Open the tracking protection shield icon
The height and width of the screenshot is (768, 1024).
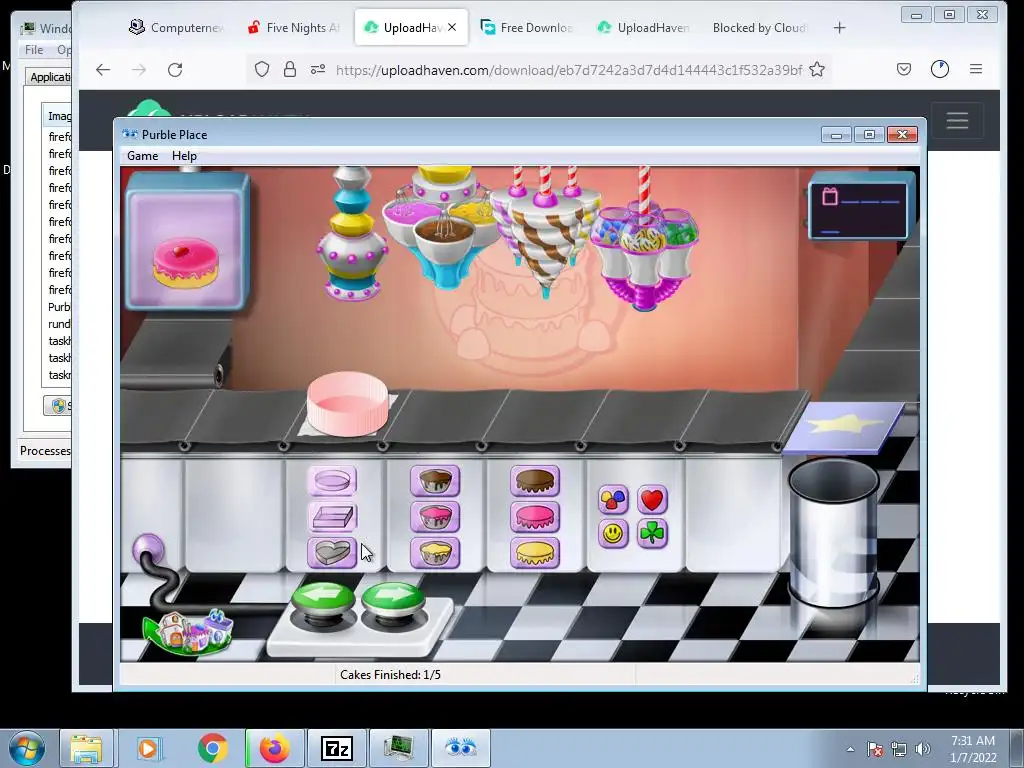(262, 69)
